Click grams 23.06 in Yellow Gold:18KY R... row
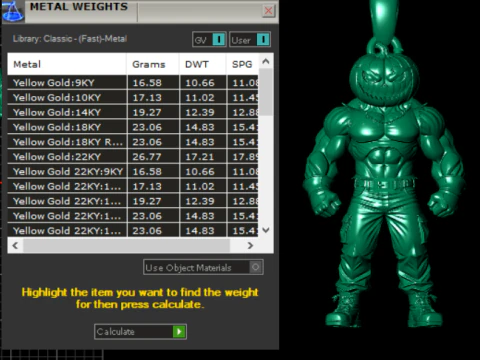 tap(147, 142)
